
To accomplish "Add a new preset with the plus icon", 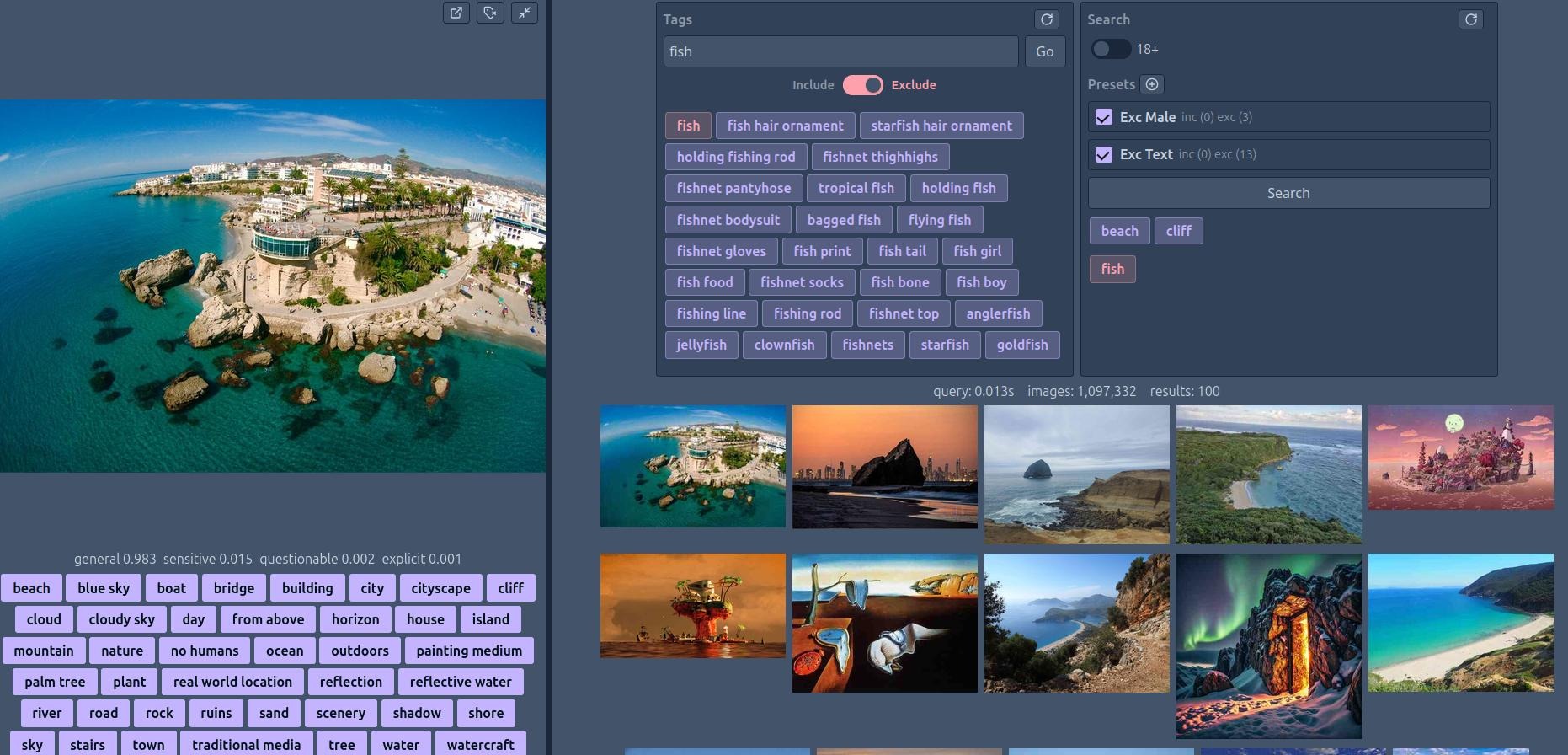I will pos(1152,84).
